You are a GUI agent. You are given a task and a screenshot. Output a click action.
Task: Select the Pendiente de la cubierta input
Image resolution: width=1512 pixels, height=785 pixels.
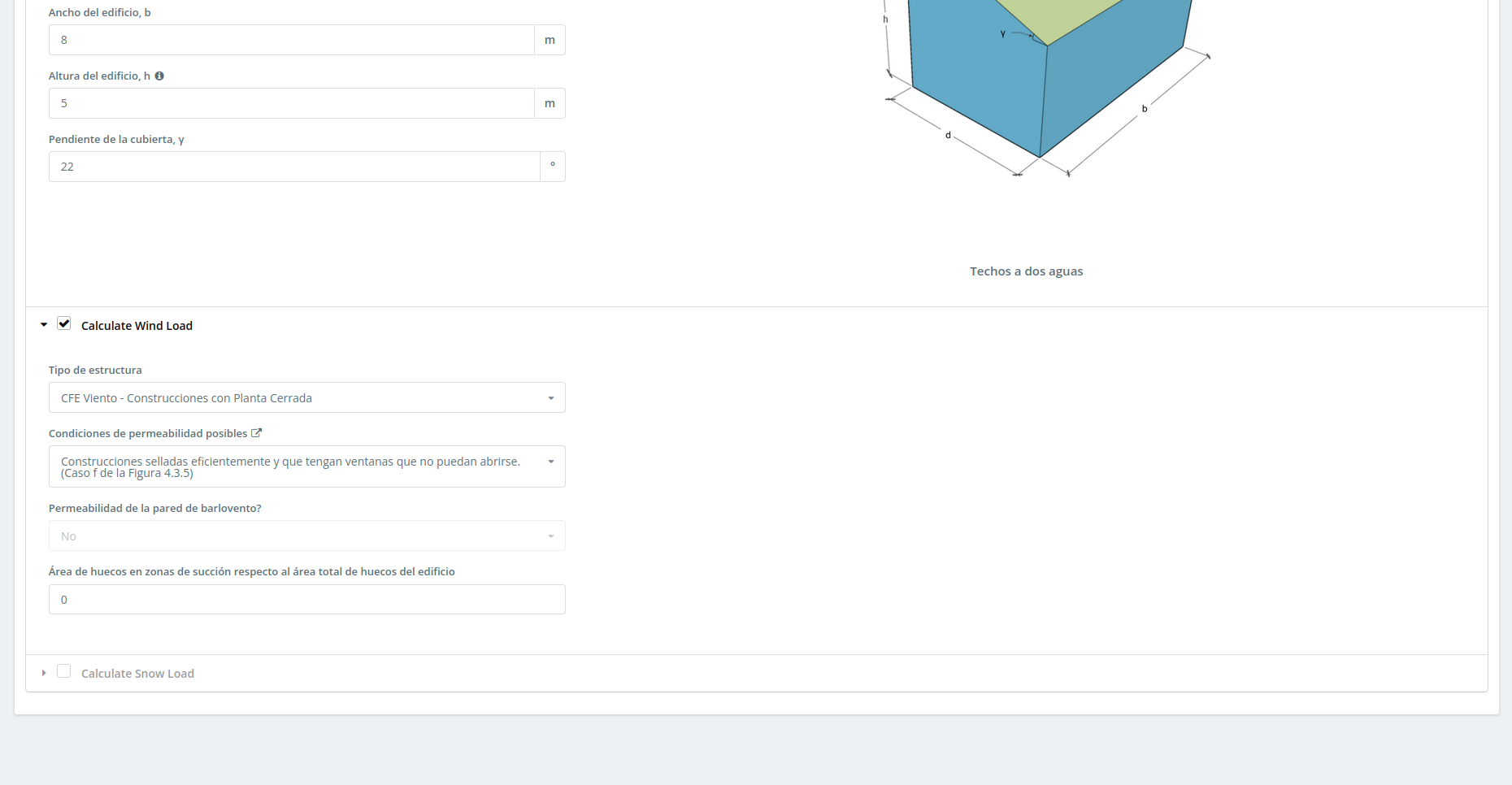click(294, 167)
